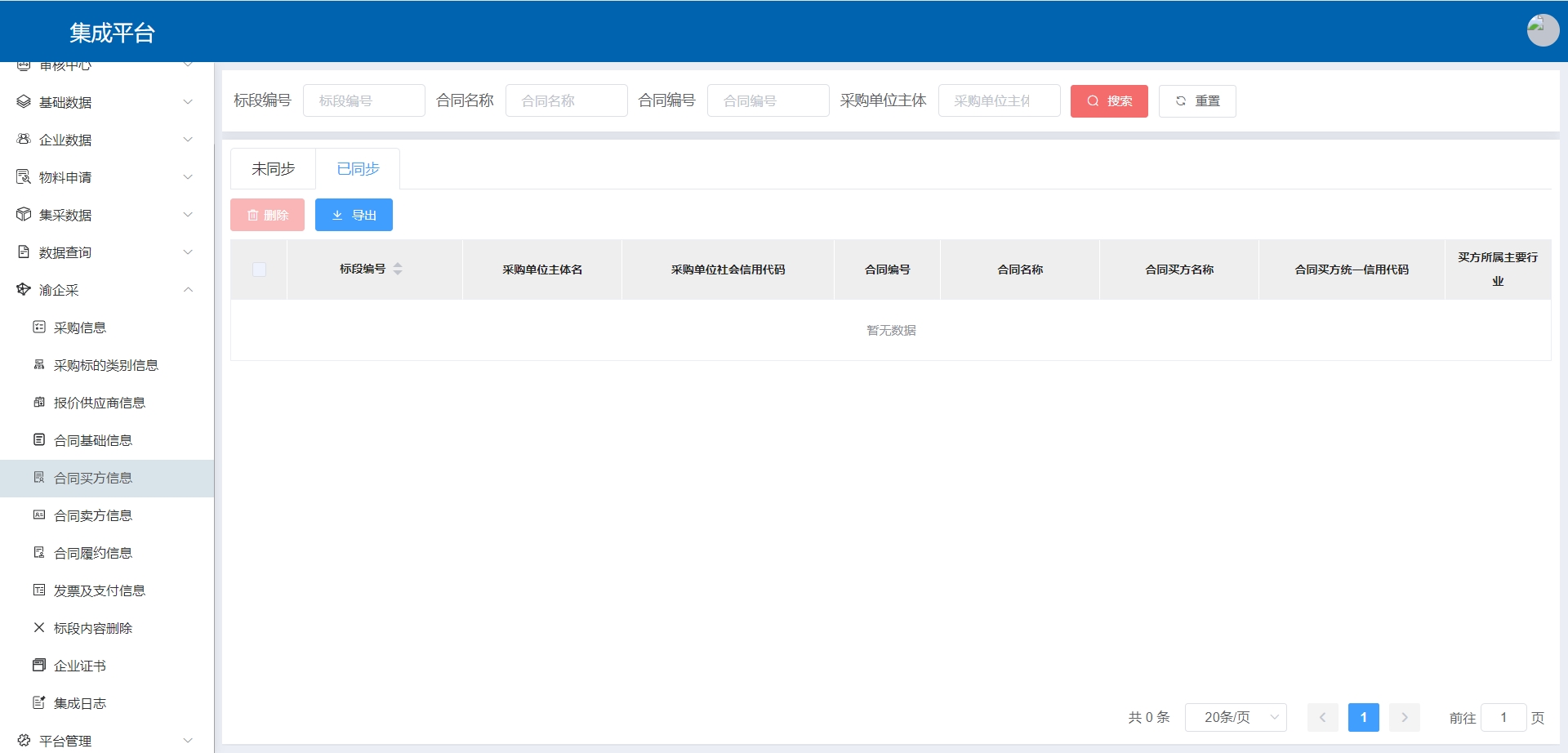1568x753 pixels.
Task: Click the 合同基础信息 menu icon
Action: [38, 440]
